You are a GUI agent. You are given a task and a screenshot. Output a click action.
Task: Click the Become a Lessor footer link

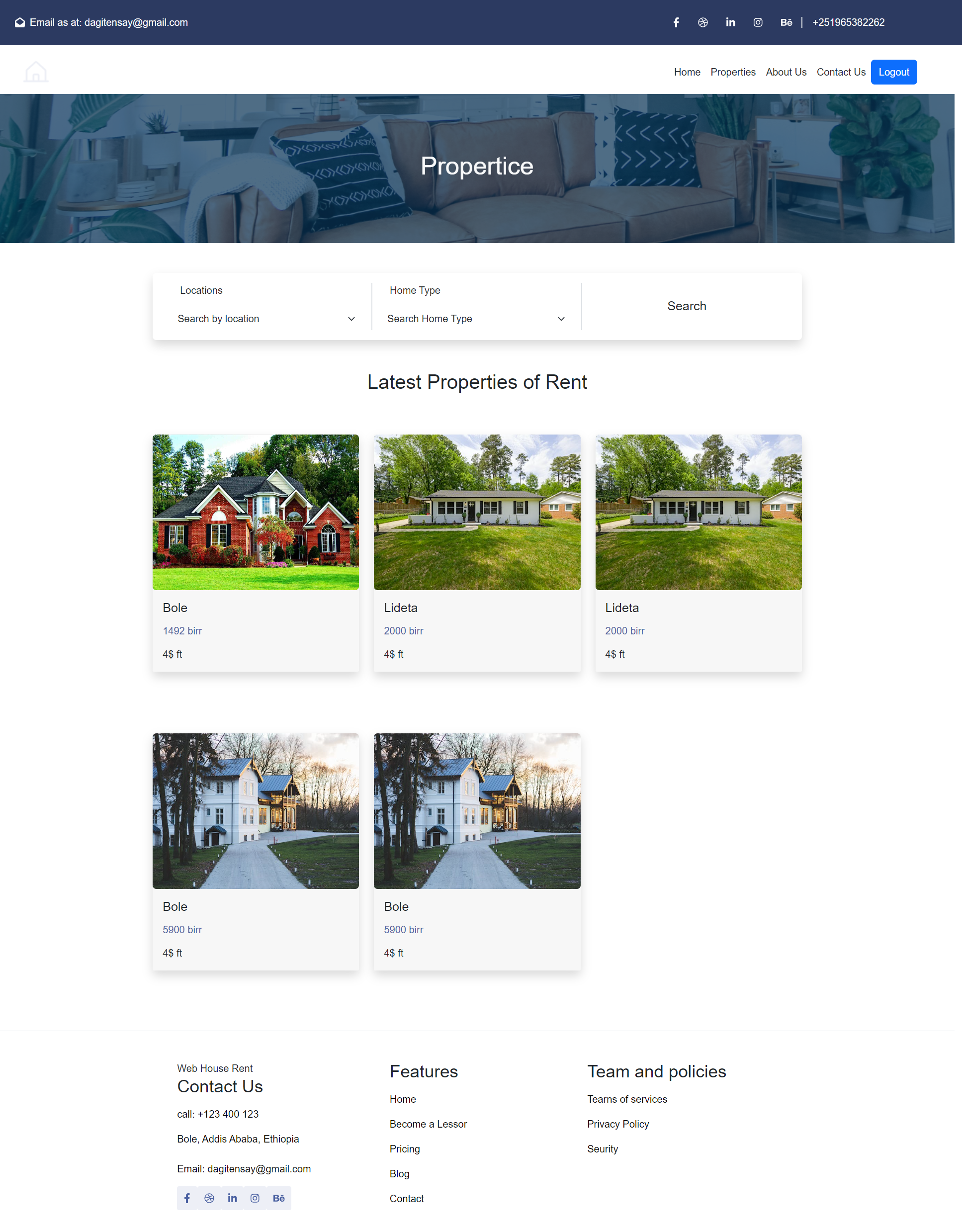pyautogui.click(x=428, y=1124)
